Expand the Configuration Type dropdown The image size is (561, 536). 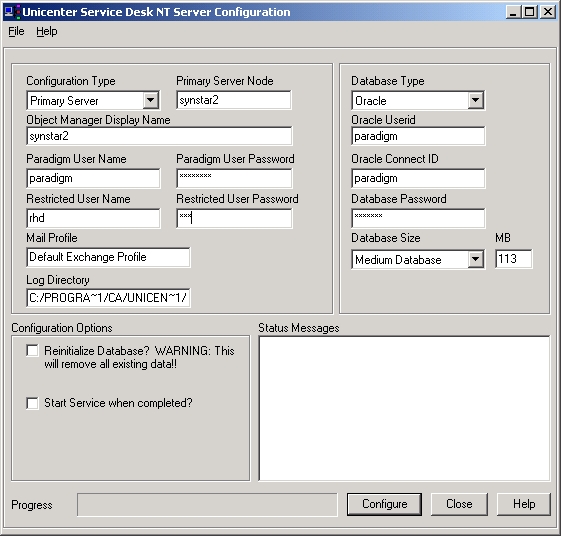coord(151,100)
